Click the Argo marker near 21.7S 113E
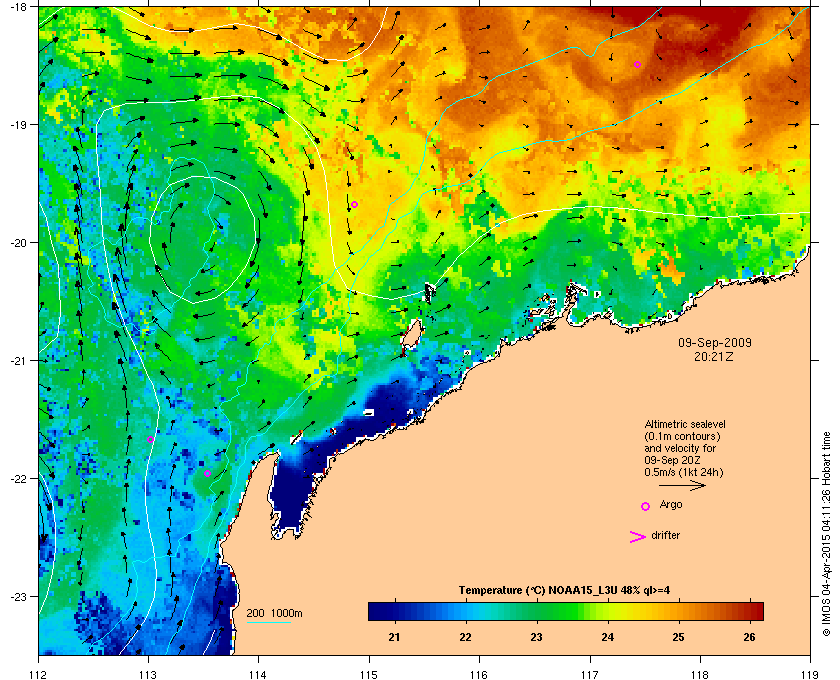Screen dimensions: 840x680 pyautogui.click(x=151, y=439)
